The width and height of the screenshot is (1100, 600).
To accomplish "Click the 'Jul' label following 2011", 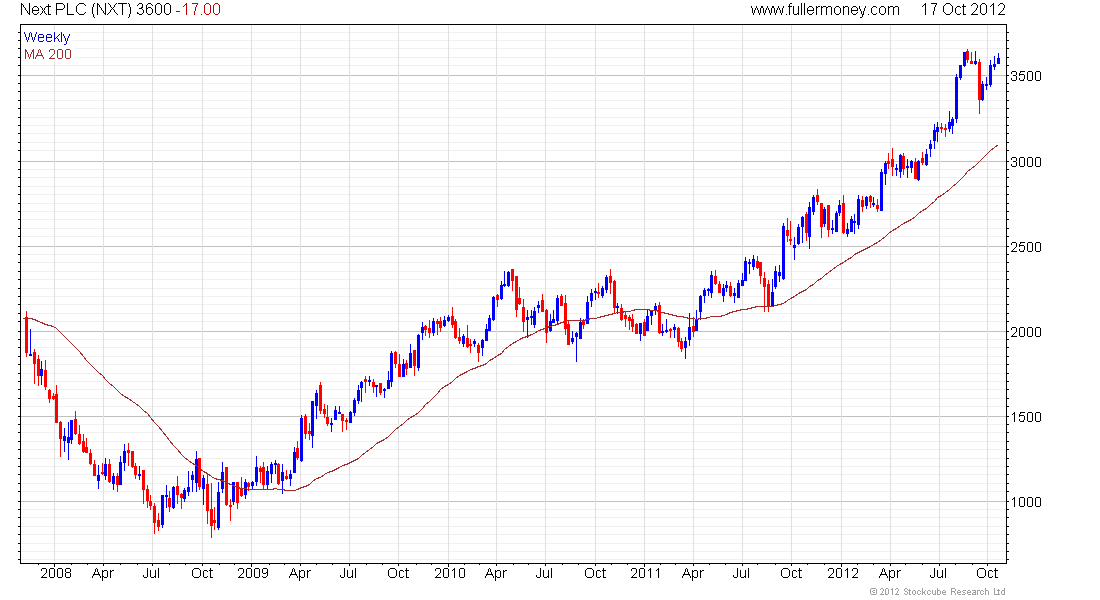I will (x=742, y=573).
